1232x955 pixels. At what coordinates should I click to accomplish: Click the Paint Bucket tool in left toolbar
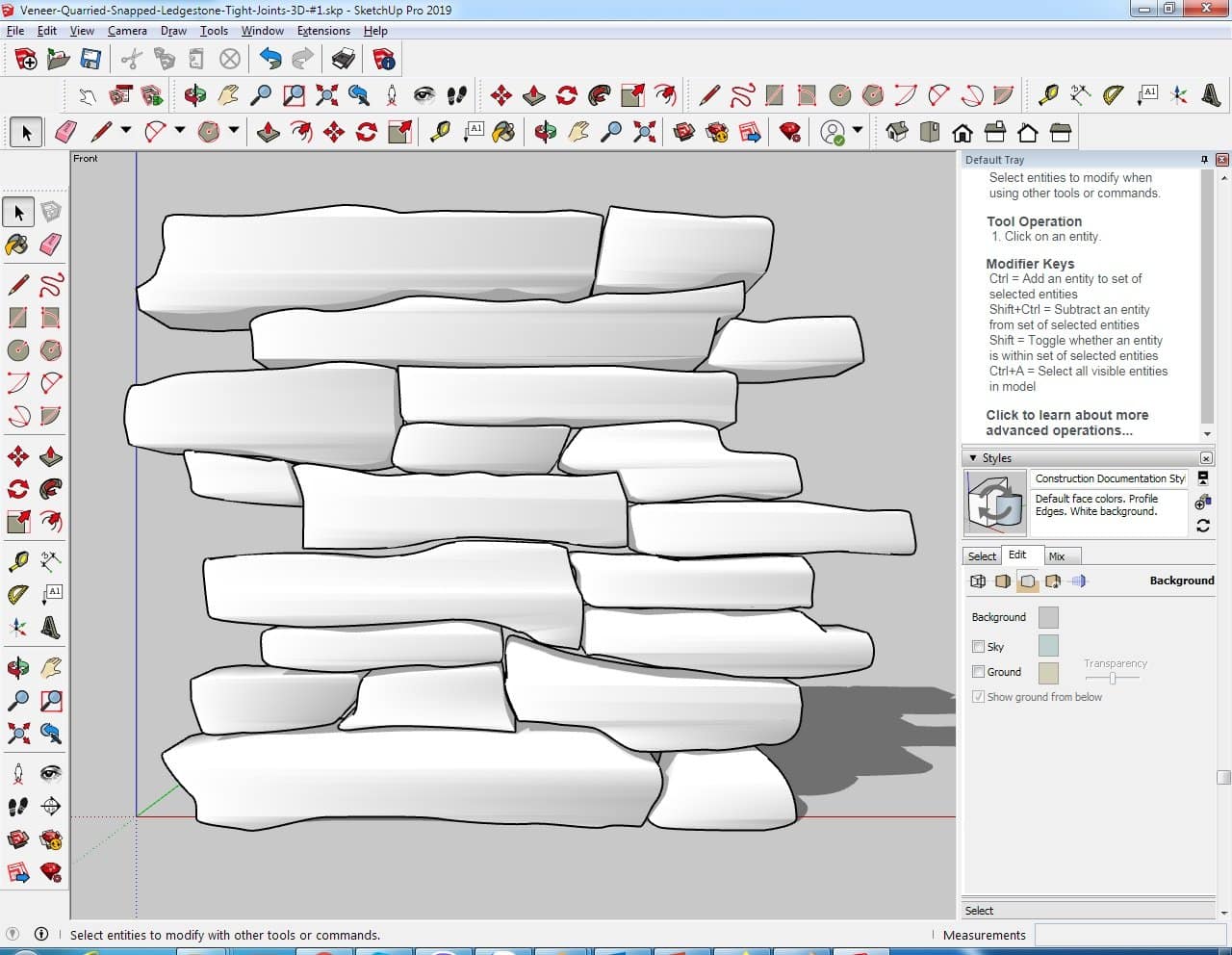tap(17, 245)
